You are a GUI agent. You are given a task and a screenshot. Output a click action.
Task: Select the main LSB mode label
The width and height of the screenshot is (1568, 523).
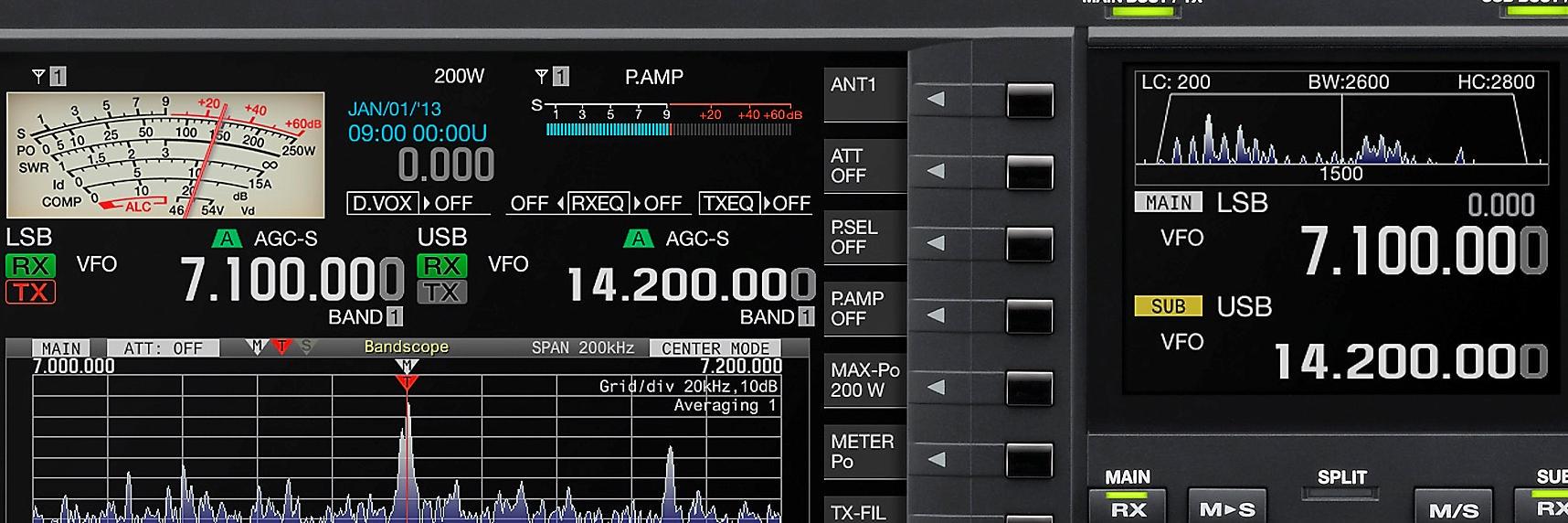coord(29,238)
